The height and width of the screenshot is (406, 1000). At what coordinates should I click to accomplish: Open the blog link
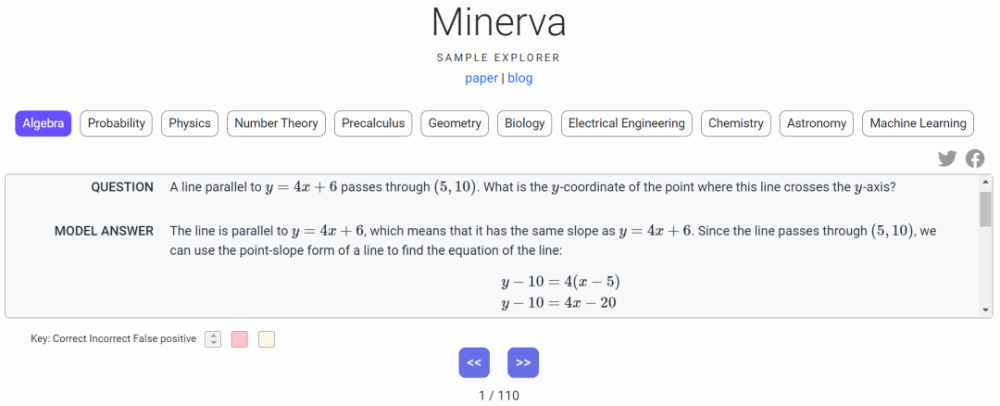pyautogui.click(x=520, y=78)
